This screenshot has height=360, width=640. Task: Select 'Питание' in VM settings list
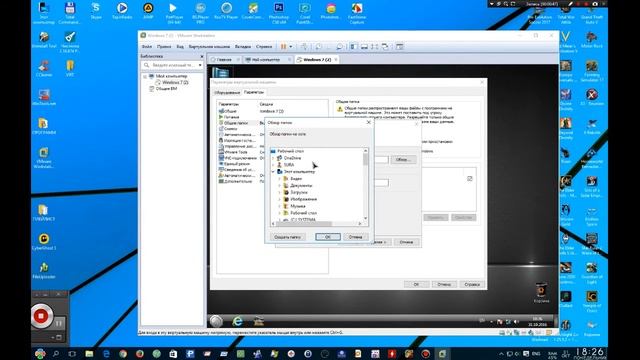tap(231, 117)
